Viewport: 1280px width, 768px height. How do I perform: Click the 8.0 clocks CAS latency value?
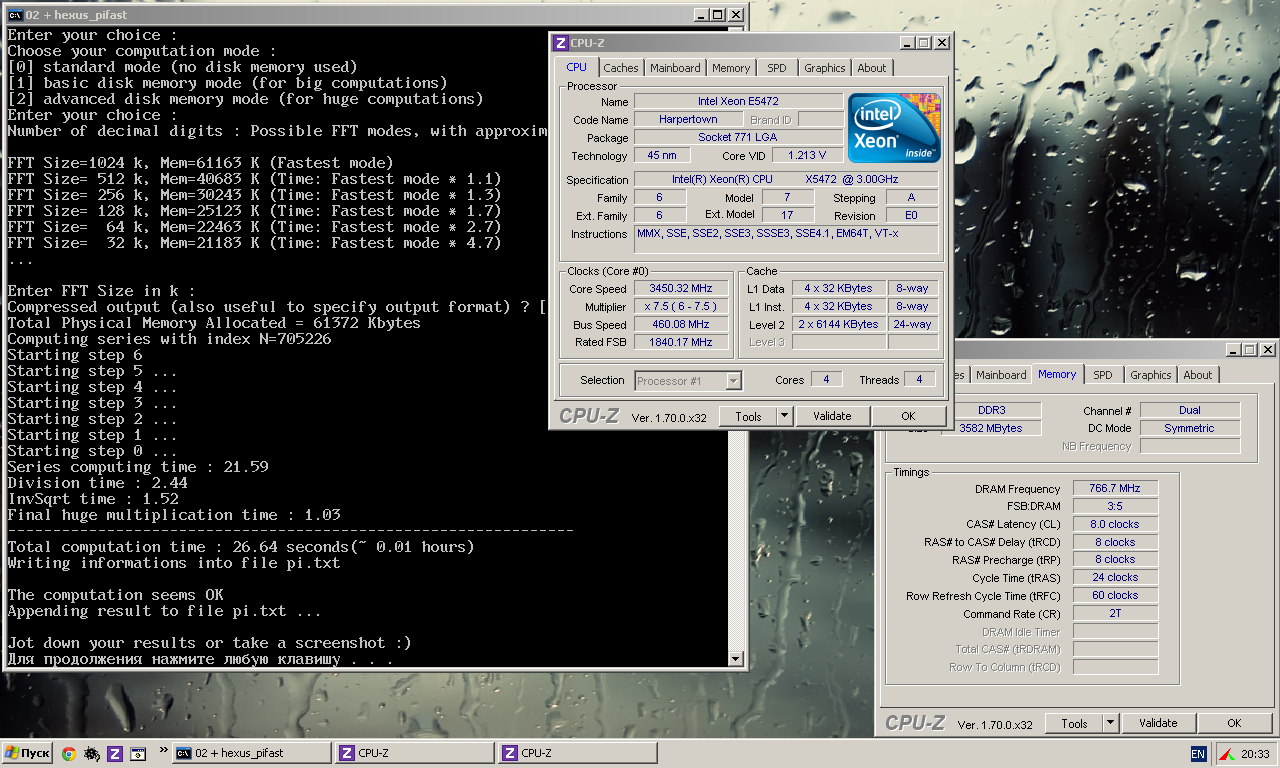[1115, 524]
